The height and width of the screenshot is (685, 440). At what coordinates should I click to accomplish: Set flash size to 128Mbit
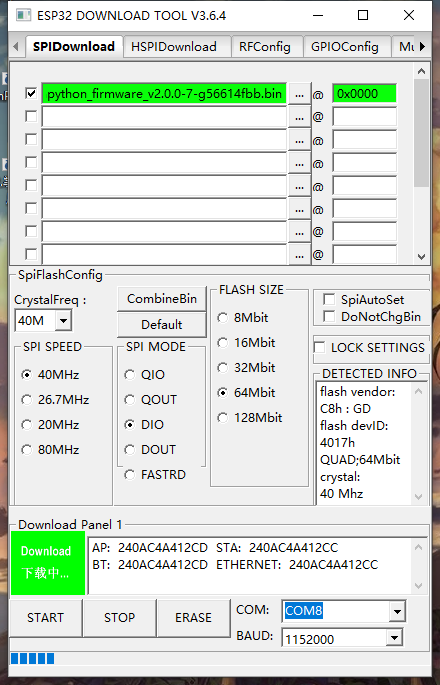coord(250,418)
